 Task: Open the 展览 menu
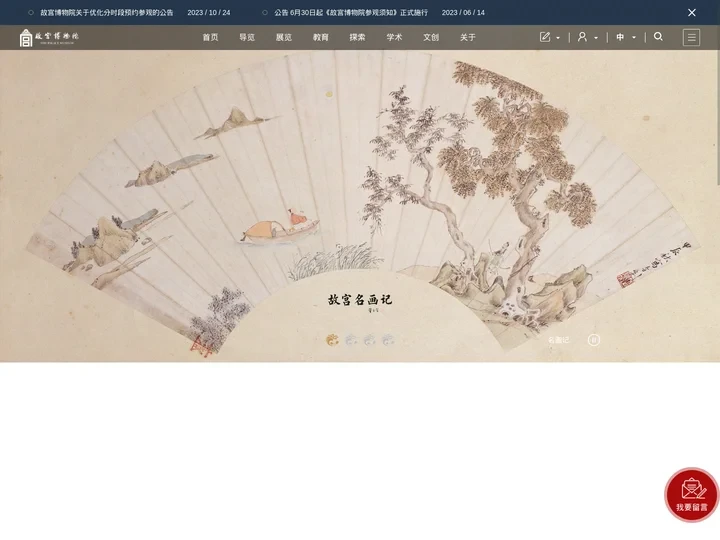click(284, 37)
